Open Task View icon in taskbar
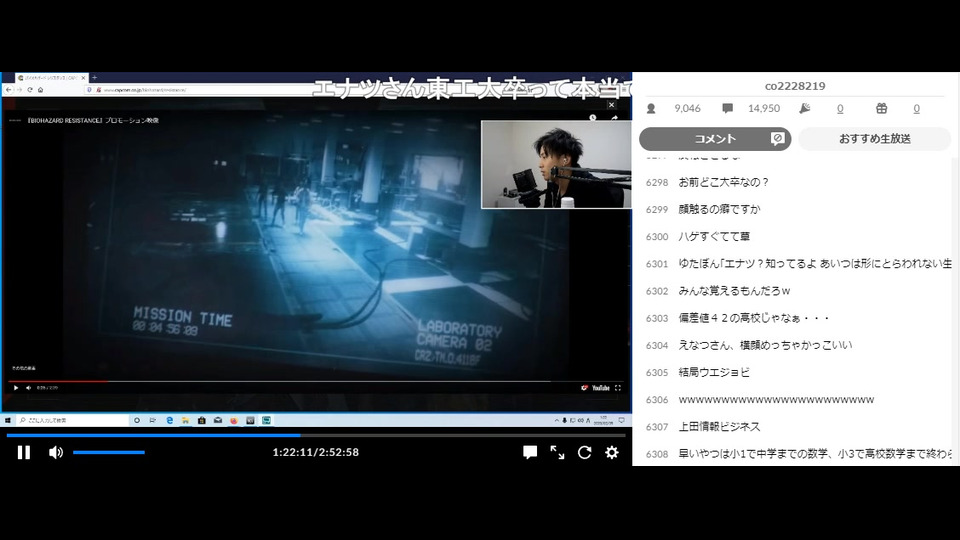Image resolution: width=960 pixels, height=540 pixels. point(152,421)
